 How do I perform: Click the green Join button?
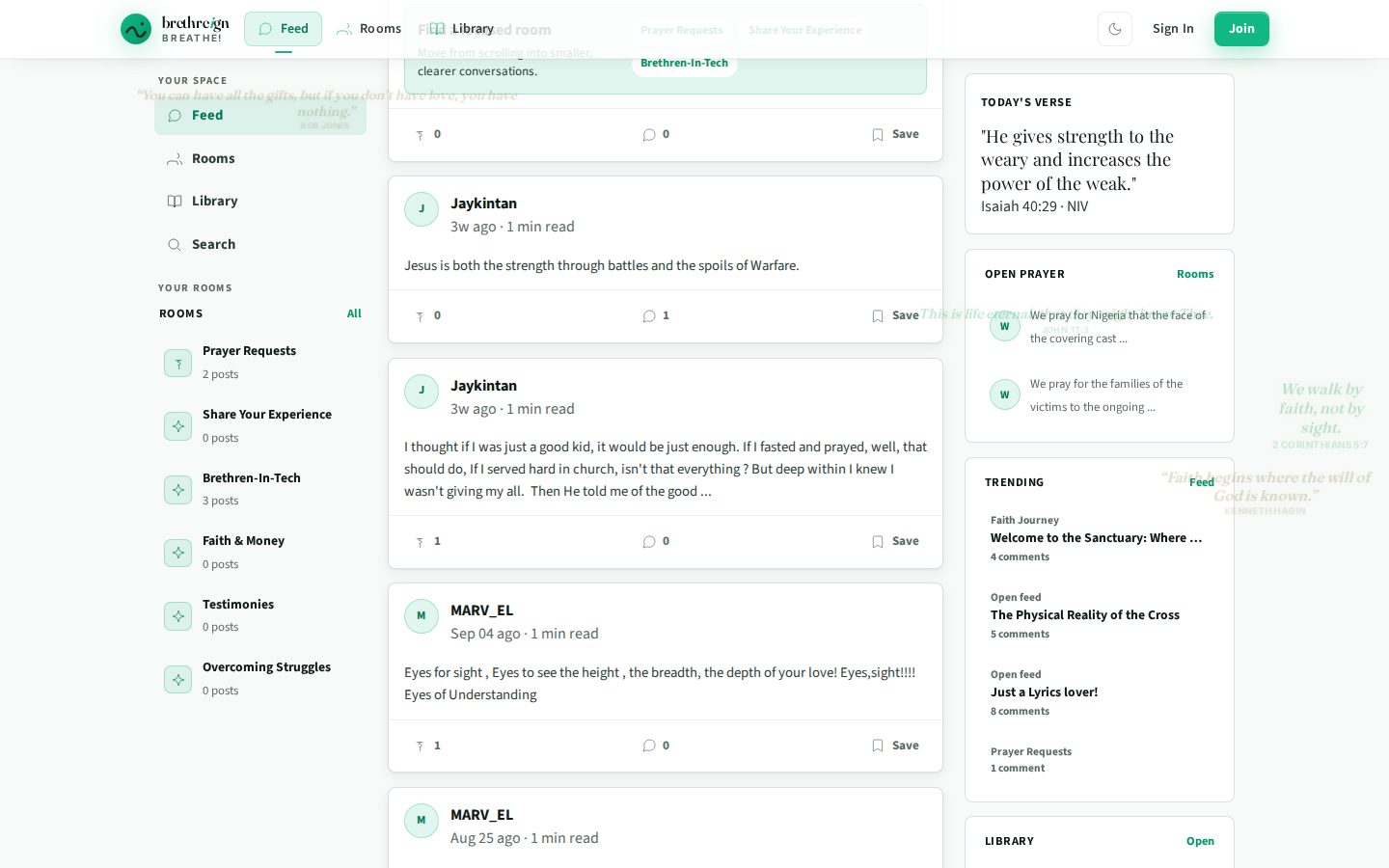pyautogui.click(x=1241, y=29)
